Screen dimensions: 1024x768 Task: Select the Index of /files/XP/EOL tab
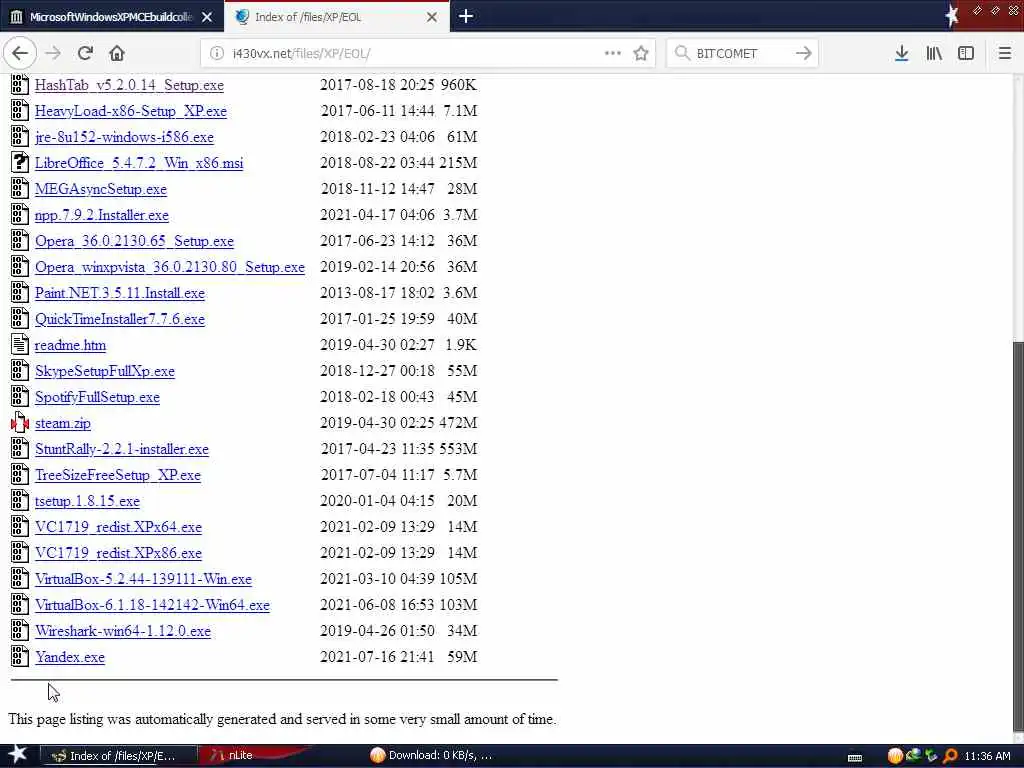336,17
